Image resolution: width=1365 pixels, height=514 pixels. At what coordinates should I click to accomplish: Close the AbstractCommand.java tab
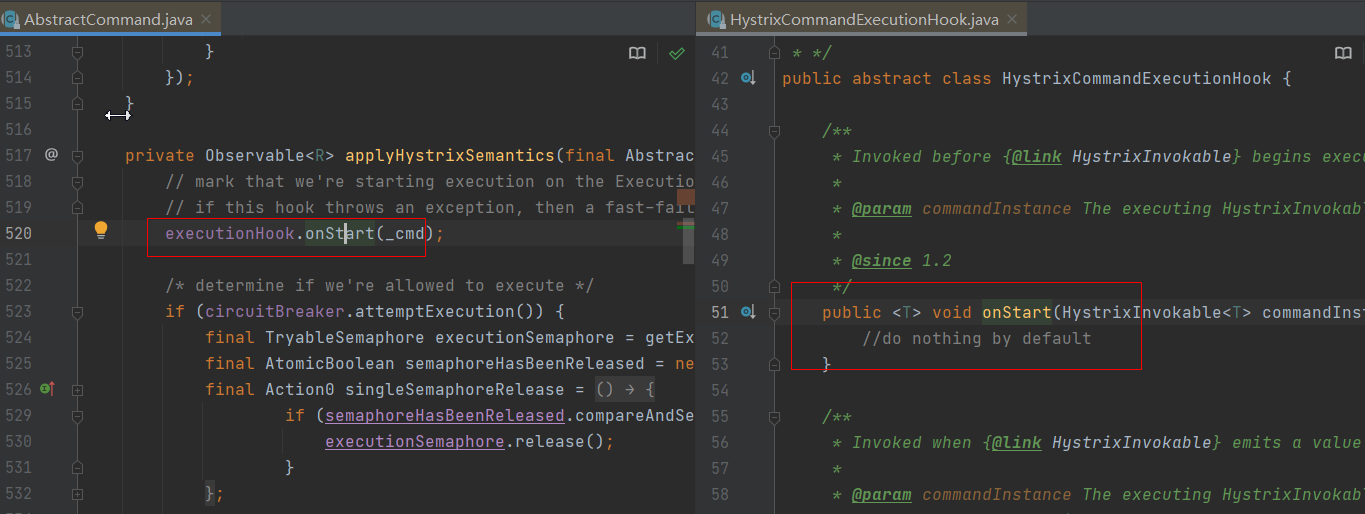click(207, 19)
